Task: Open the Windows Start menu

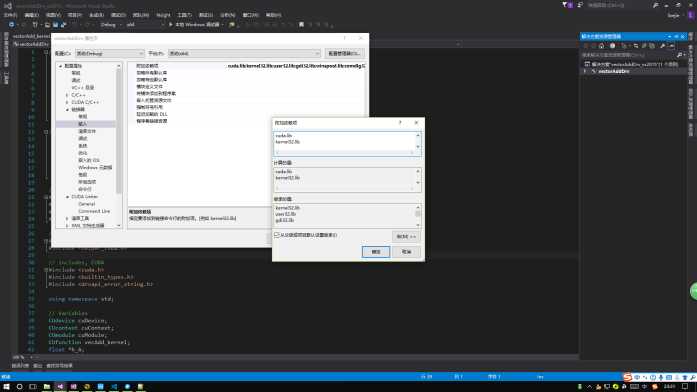Action: (6, 387)
